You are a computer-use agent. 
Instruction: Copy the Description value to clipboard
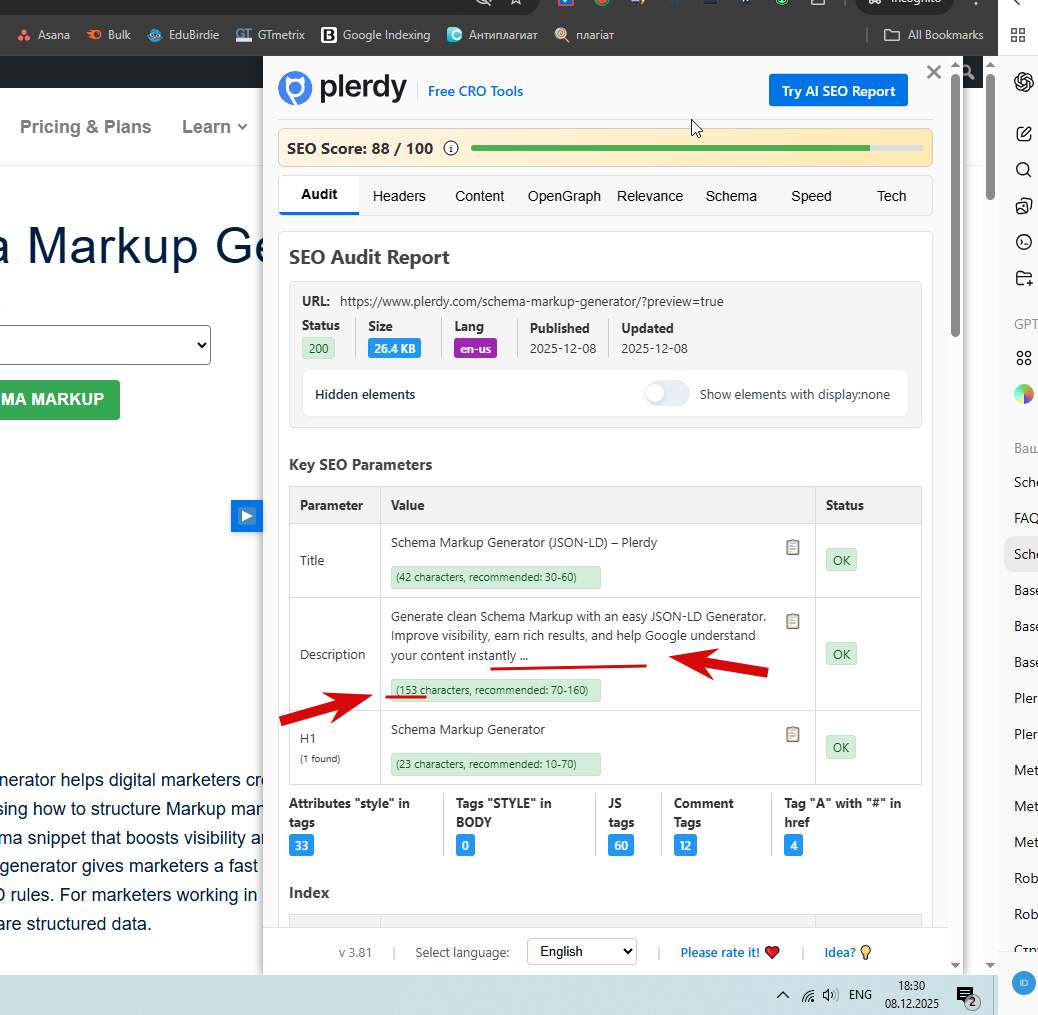[792, 621]
